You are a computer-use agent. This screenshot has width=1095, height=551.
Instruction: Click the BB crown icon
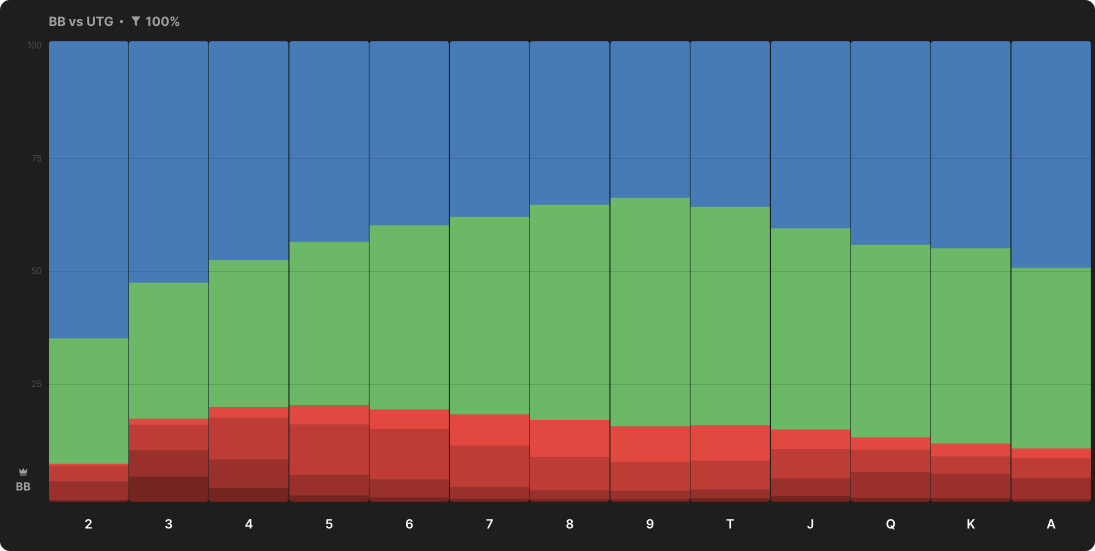tap(23, 472)
